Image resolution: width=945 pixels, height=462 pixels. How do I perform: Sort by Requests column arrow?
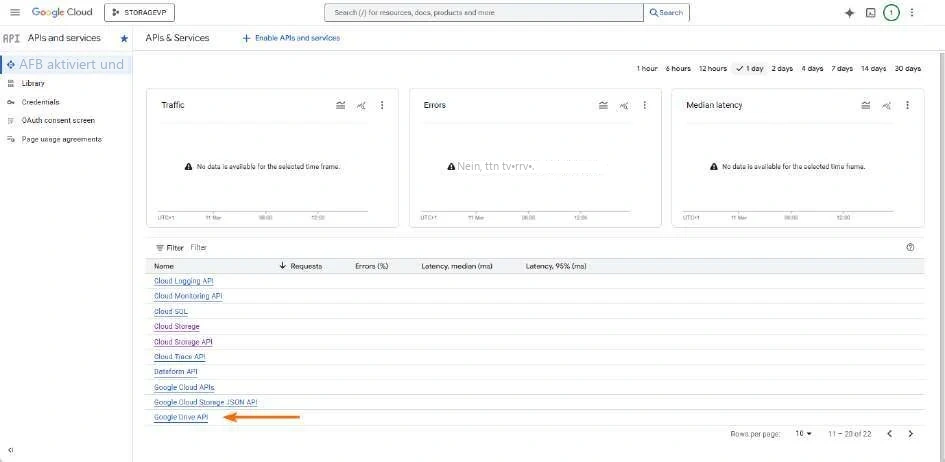click(x=282, y=266)
